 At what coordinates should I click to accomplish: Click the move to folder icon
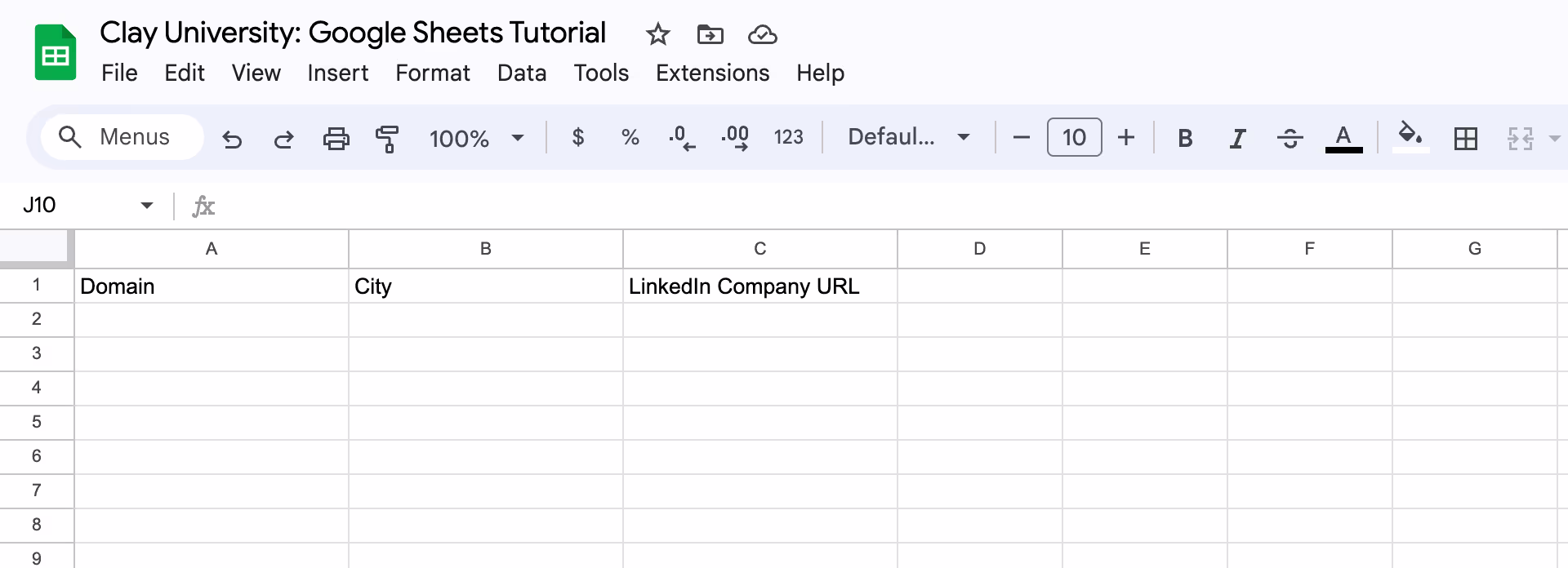click(x=710, y=34)
